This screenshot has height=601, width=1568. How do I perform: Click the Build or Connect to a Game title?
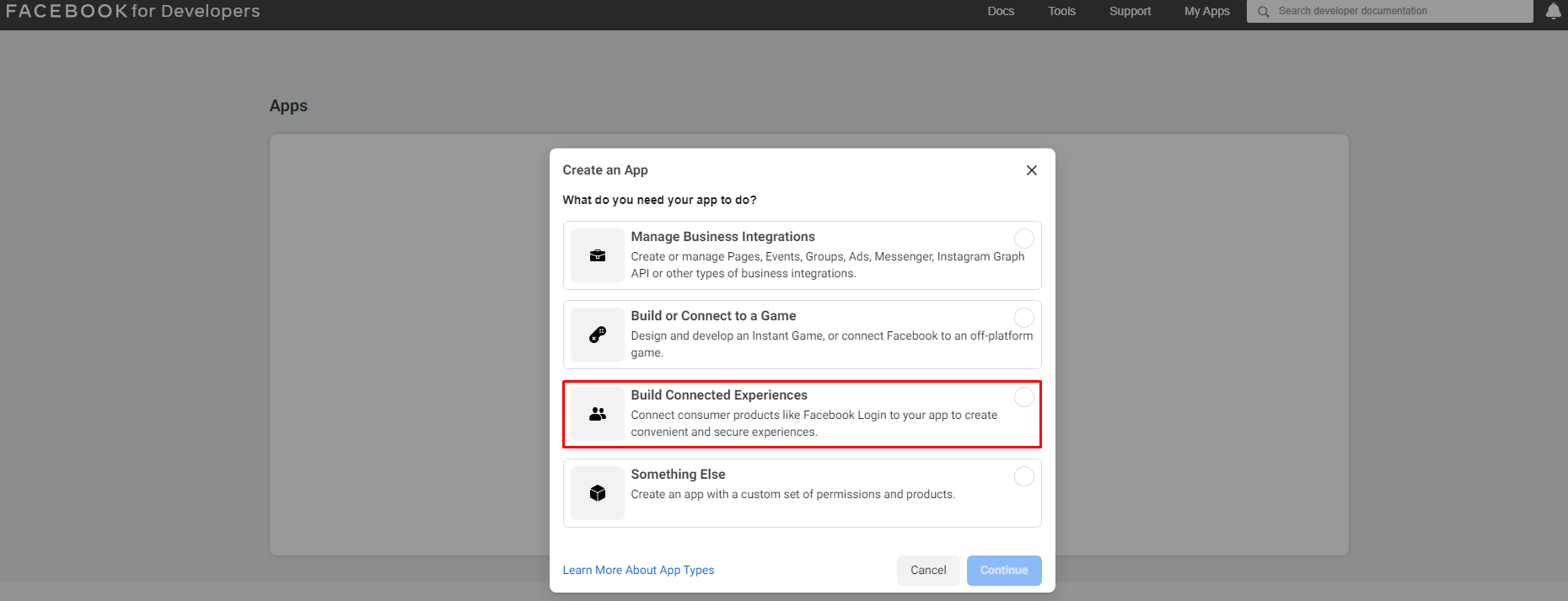[713, 316]
